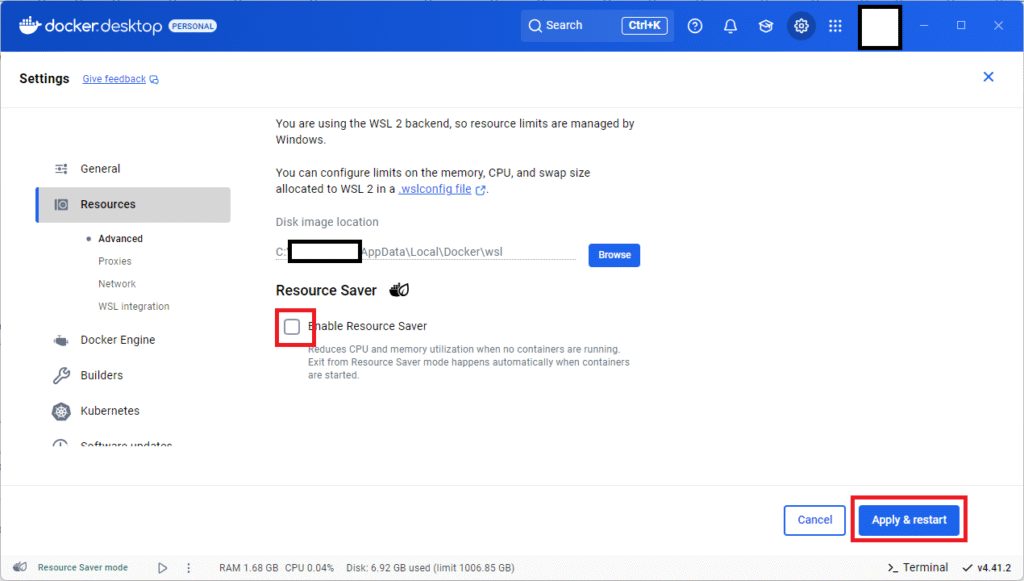The height and width of the screenshot is (581, 1024).
Task: Open the .wslconfig file link
Action: pos(435,189)
